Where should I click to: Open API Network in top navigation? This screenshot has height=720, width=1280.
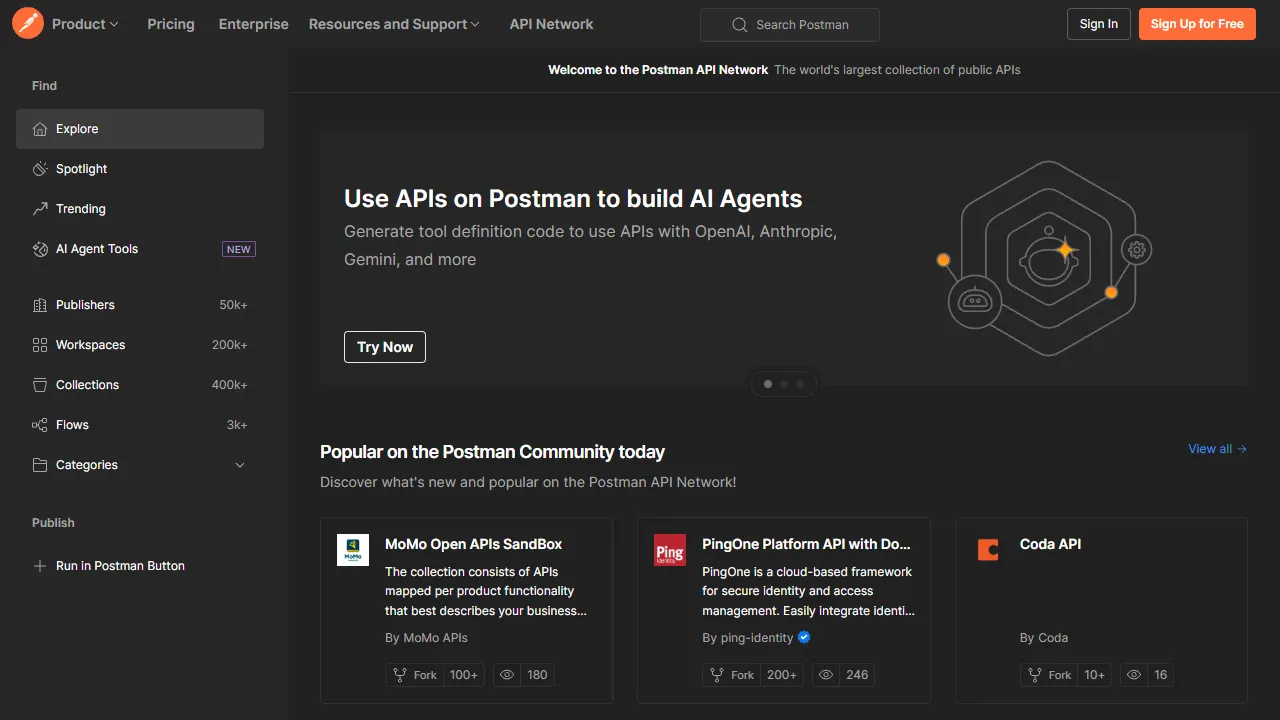551,24
